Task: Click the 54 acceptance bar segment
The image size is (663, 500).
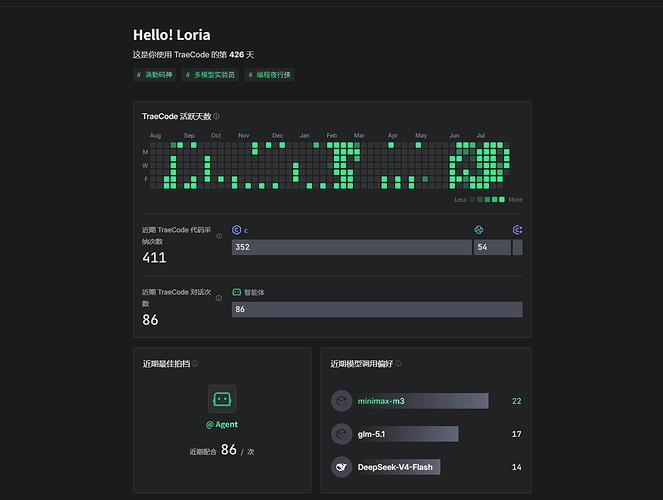Action: coord(492,247)
